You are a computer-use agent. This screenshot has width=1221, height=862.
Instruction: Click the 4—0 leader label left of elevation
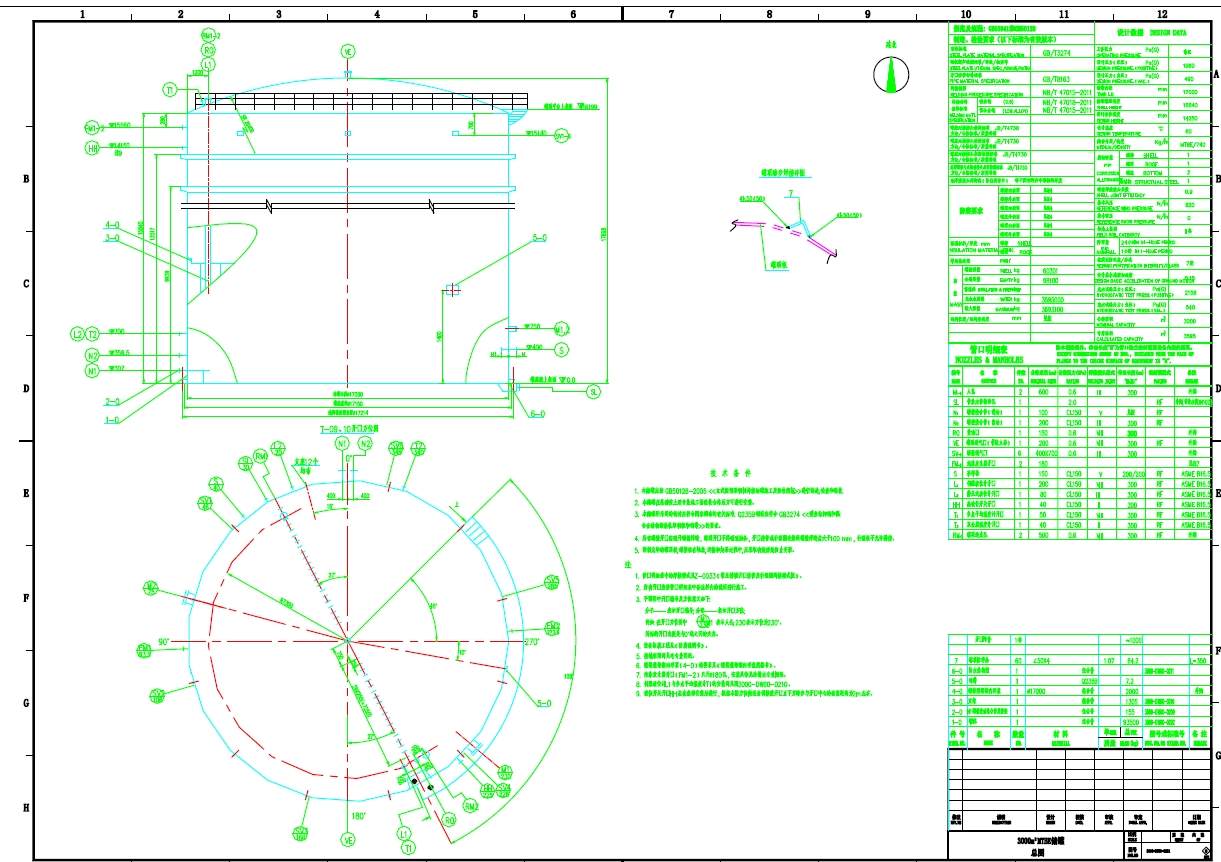tap(114, 226)
